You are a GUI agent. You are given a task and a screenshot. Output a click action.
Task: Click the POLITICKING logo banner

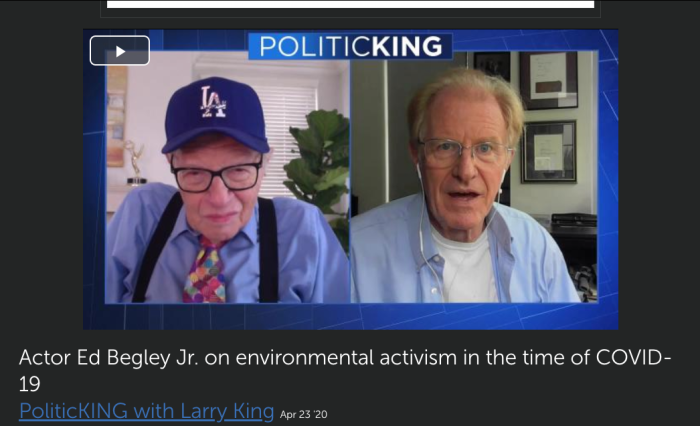point(350,46)
